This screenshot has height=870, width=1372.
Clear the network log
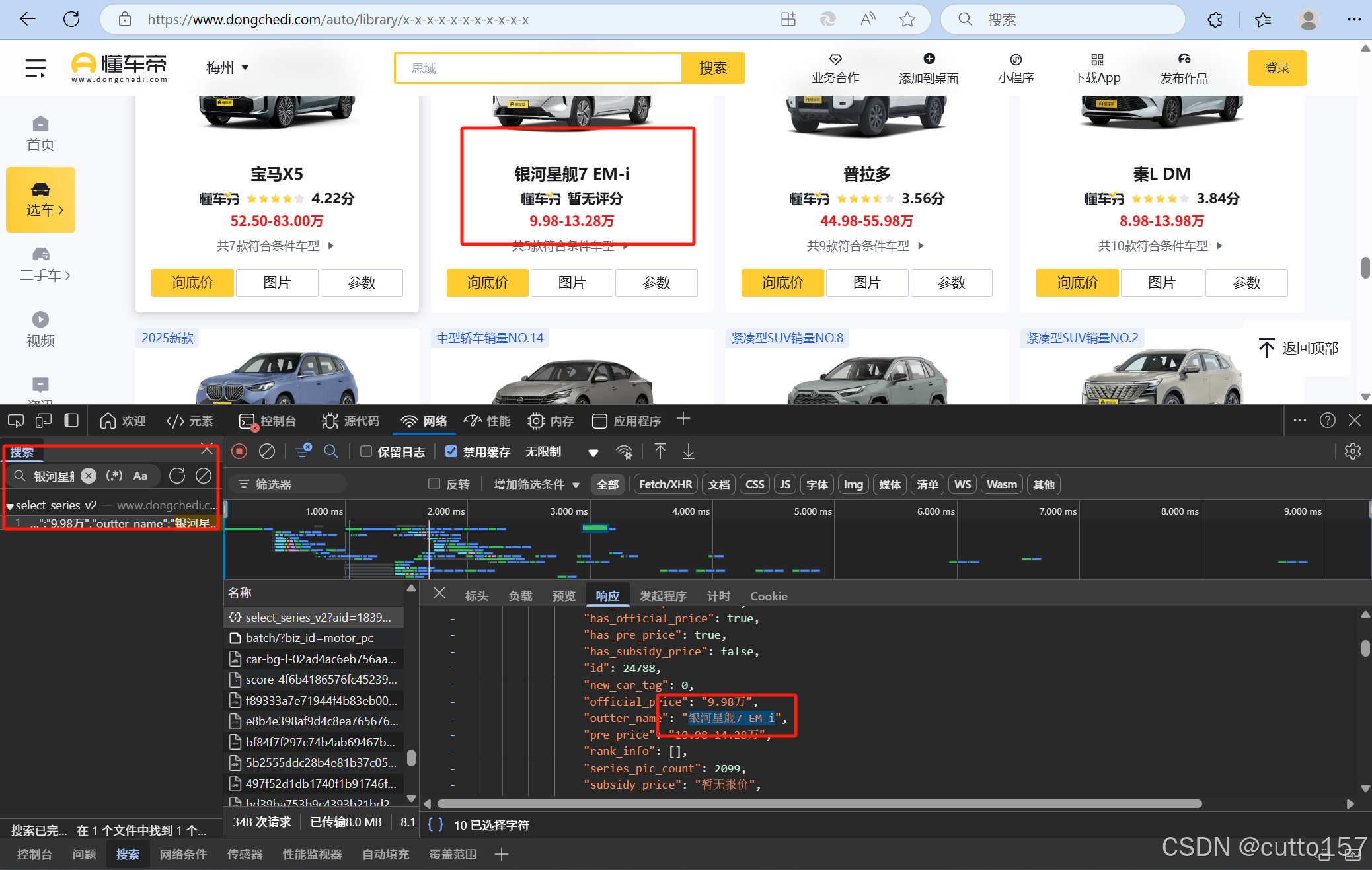click(x=267, y=451)
